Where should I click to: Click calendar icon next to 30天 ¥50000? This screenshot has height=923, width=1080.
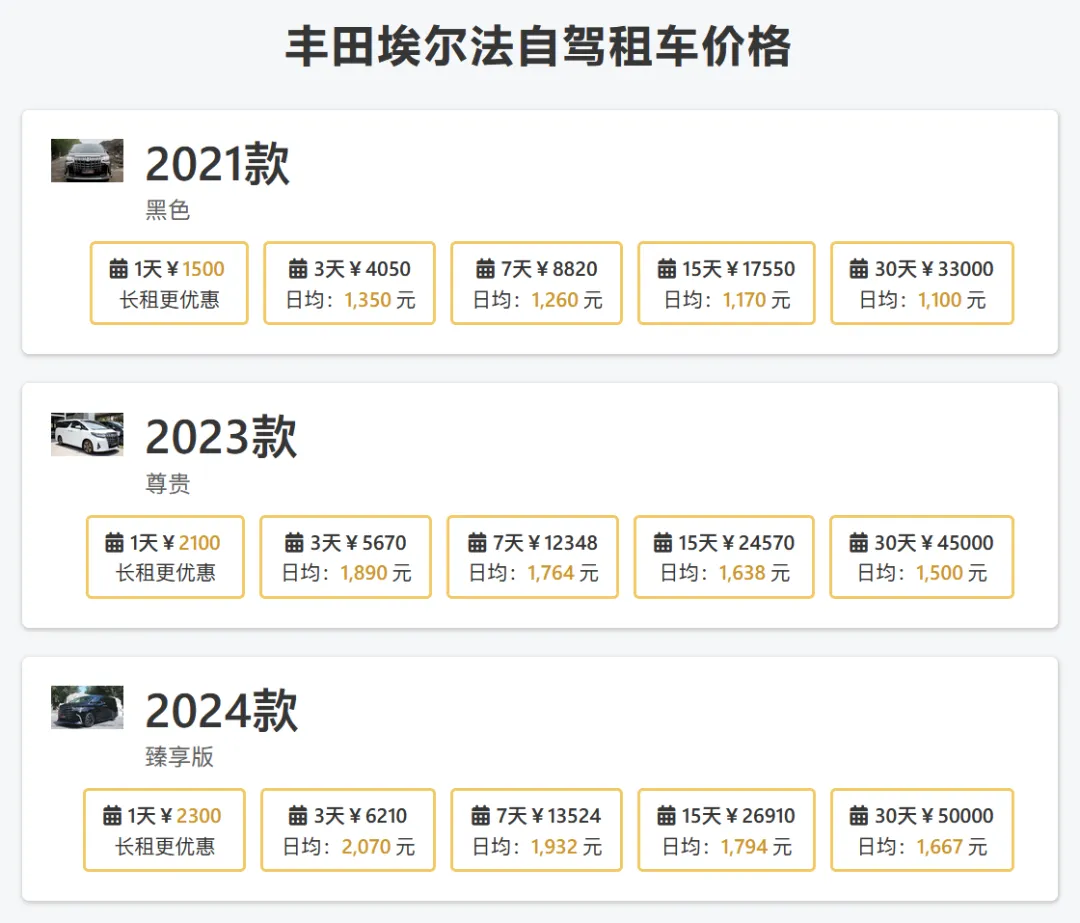[x=858, y=816]
